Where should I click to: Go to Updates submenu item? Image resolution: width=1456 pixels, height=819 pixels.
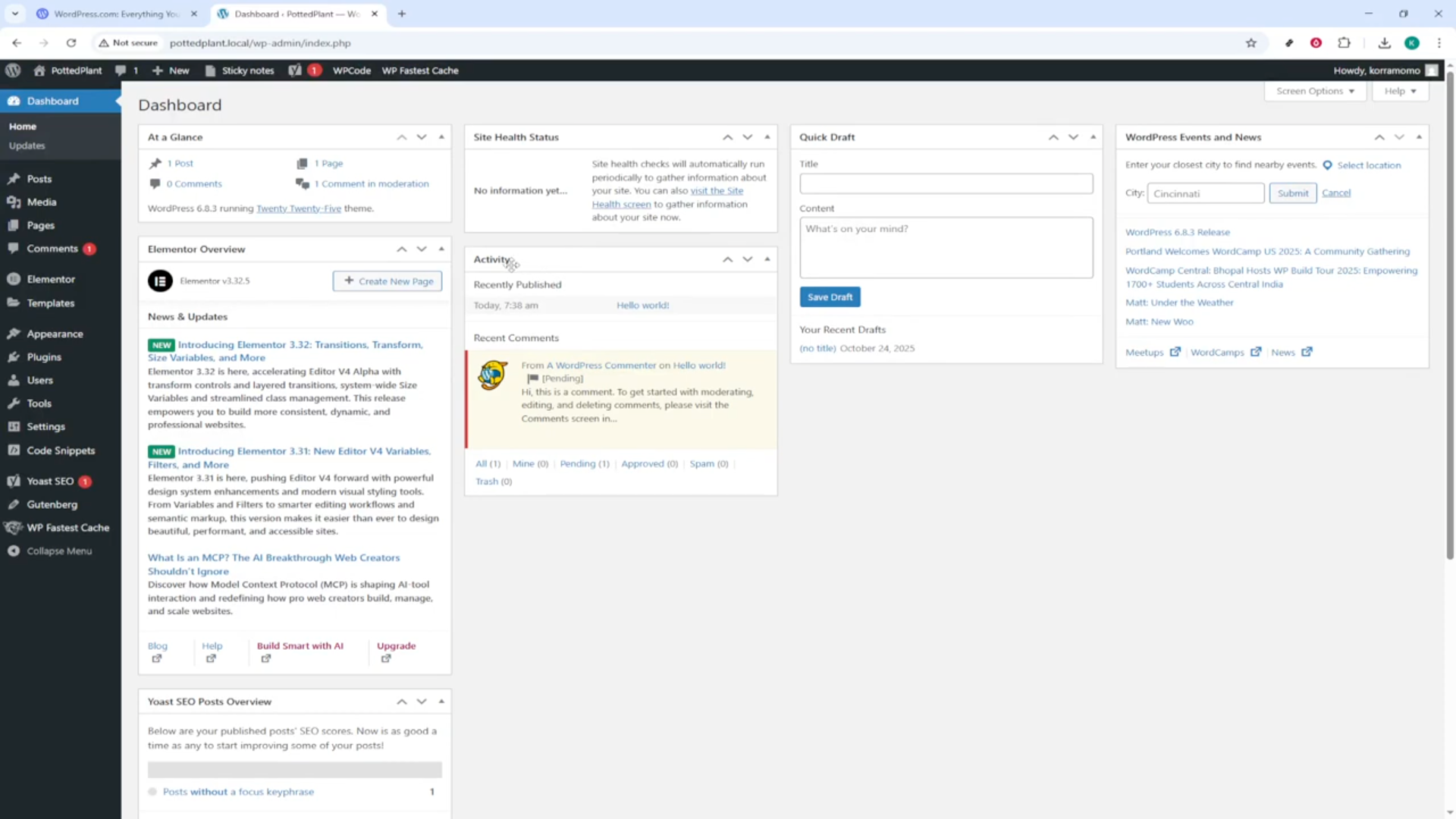point(27,146)
